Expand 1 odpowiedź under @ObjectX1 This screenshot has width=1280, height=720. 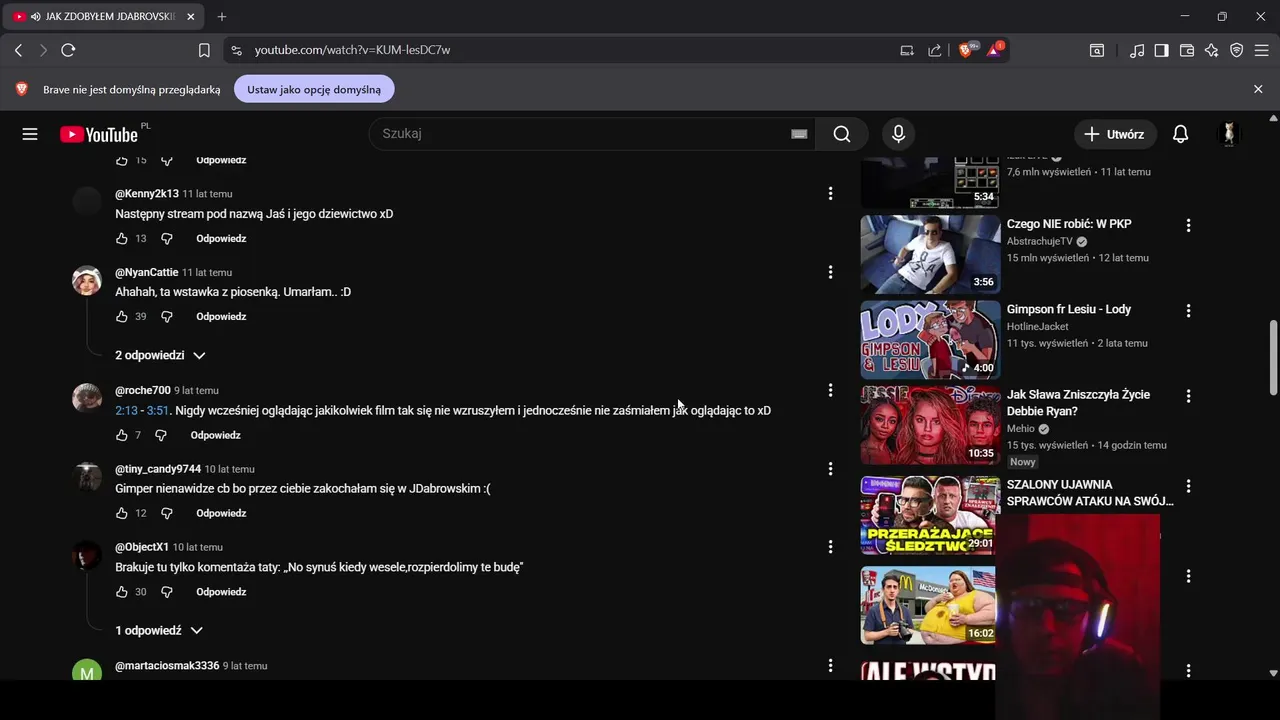tap(159, 631)
